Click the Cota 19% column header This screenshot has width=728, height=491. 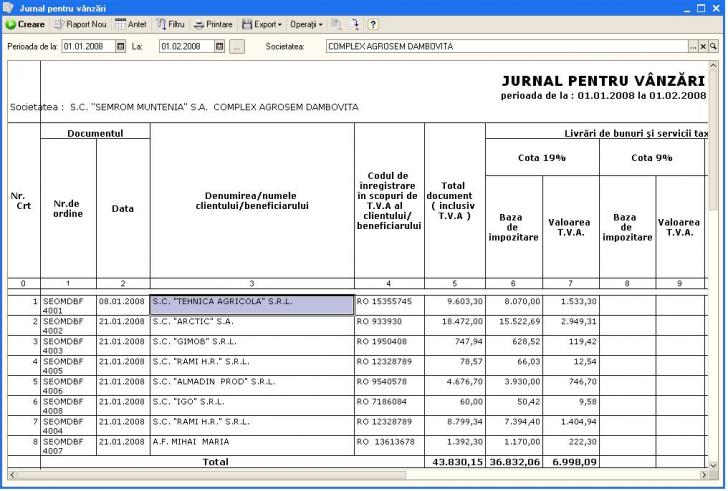tap(542, 158)
